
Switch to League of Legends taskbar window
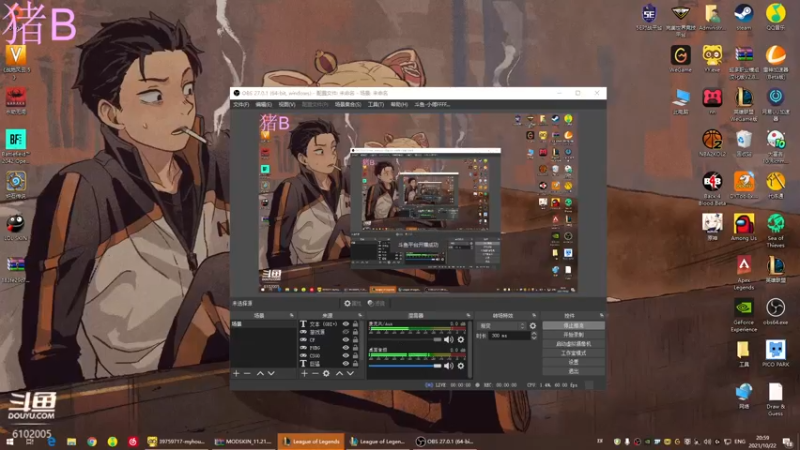(311, 441)
